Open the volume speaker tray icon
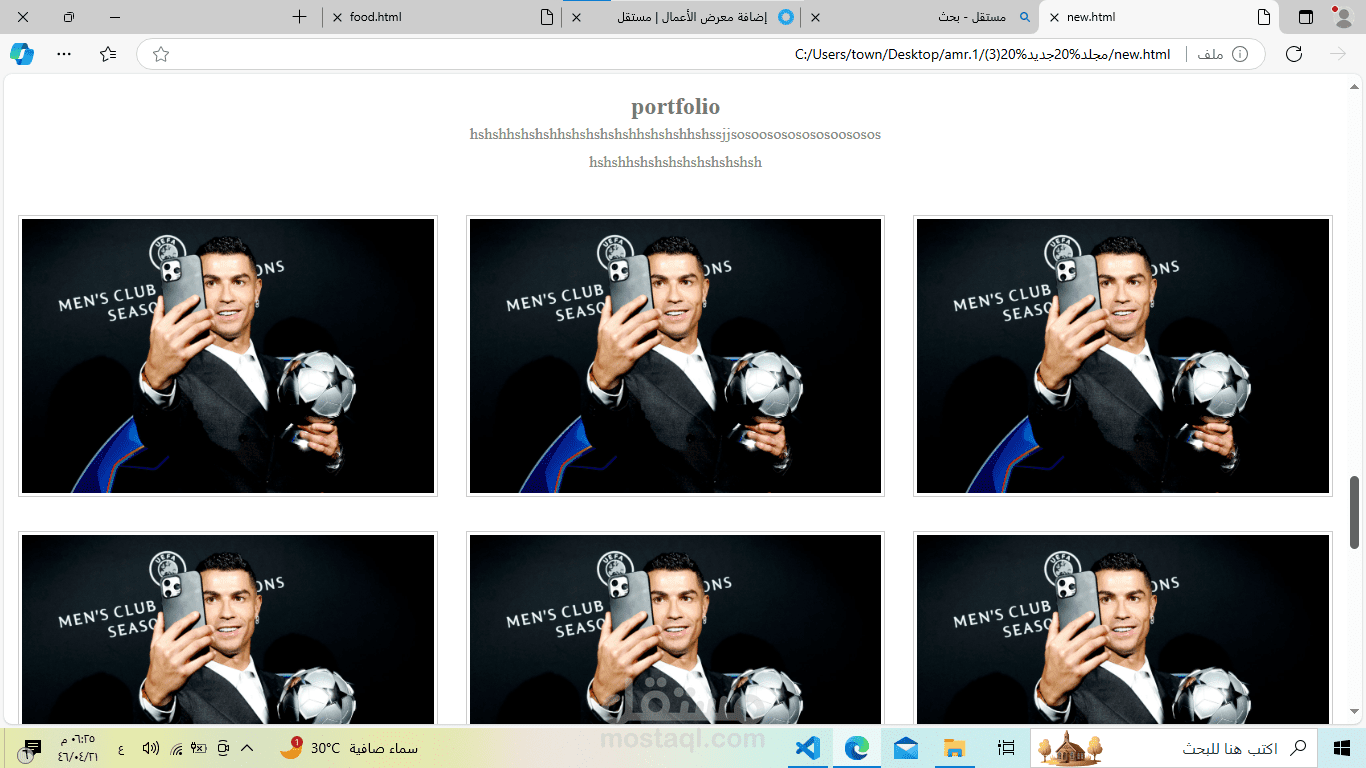 151,748
